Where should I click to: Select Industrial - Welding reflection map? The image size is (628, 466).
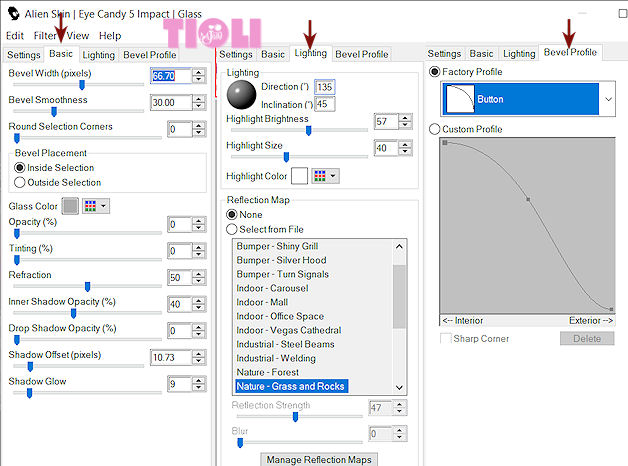276,358
